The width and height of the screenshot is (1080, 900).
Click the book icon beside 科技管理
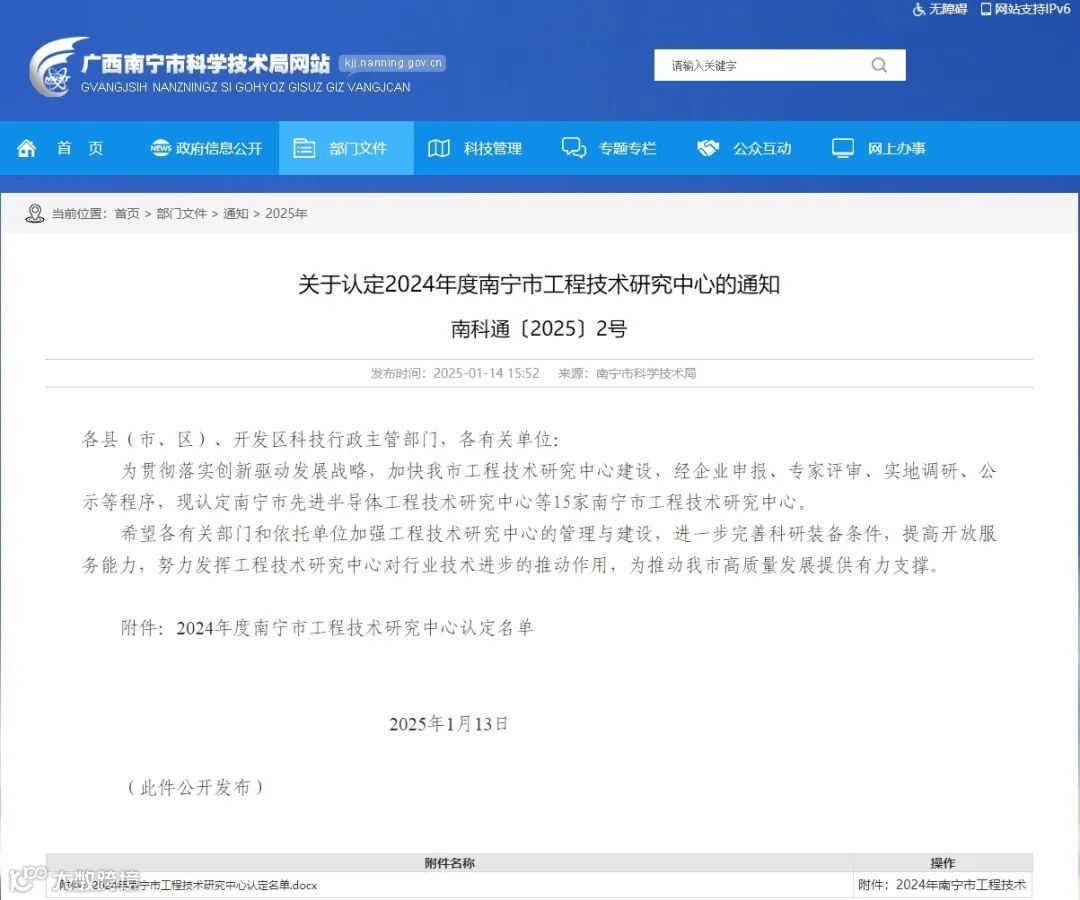tap(439, 148)
